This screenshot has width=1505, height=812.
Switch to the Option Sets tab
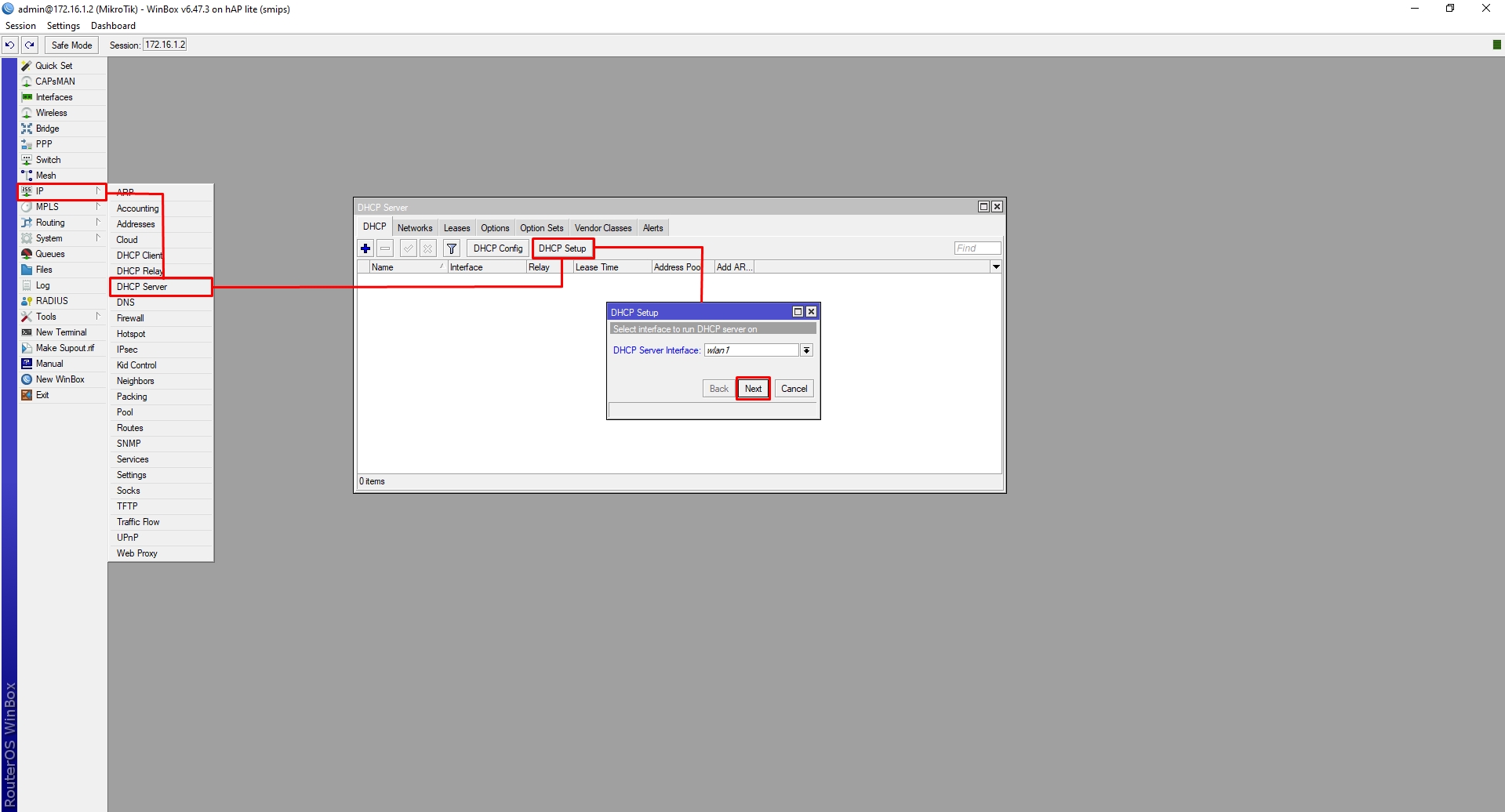point(542,228)
